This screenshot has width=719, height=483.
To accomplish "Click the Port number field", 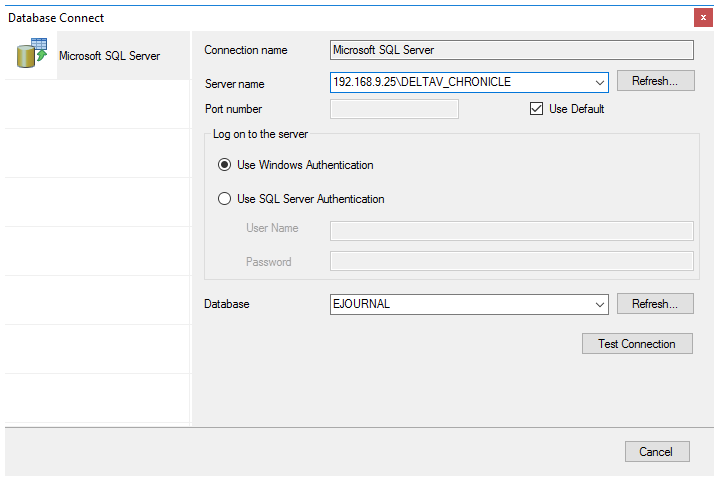I will (394, 109).
